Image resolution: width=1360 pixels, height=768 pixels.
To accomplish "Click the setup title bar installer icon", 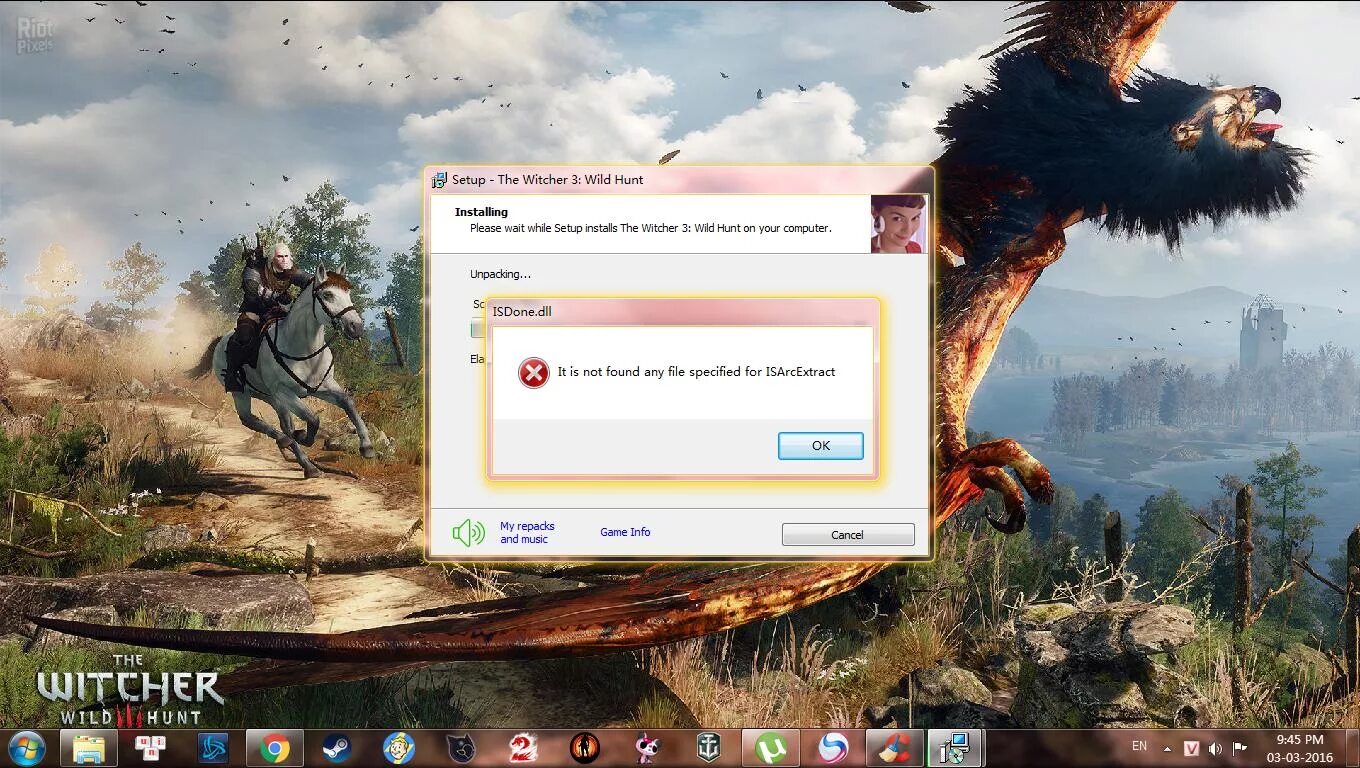I will 439,180.
